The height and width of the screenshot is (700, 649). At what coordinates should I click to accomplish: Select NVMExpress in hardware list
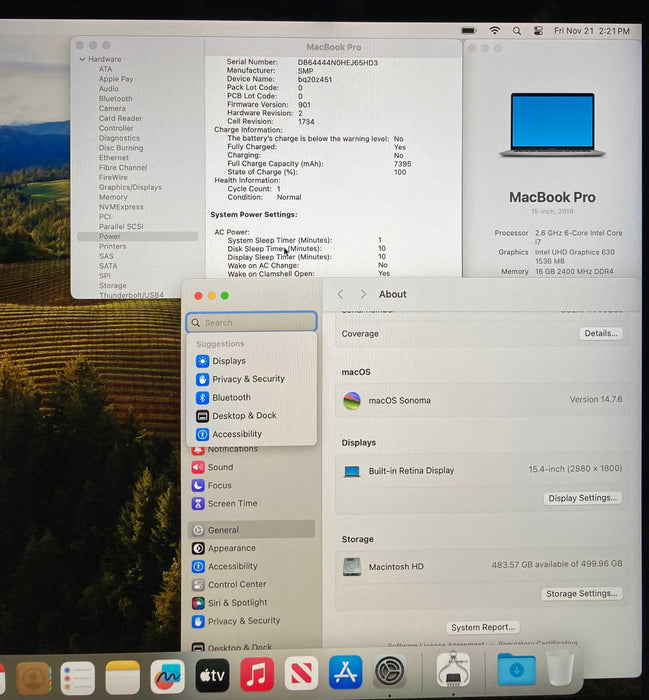click(121, 207)
